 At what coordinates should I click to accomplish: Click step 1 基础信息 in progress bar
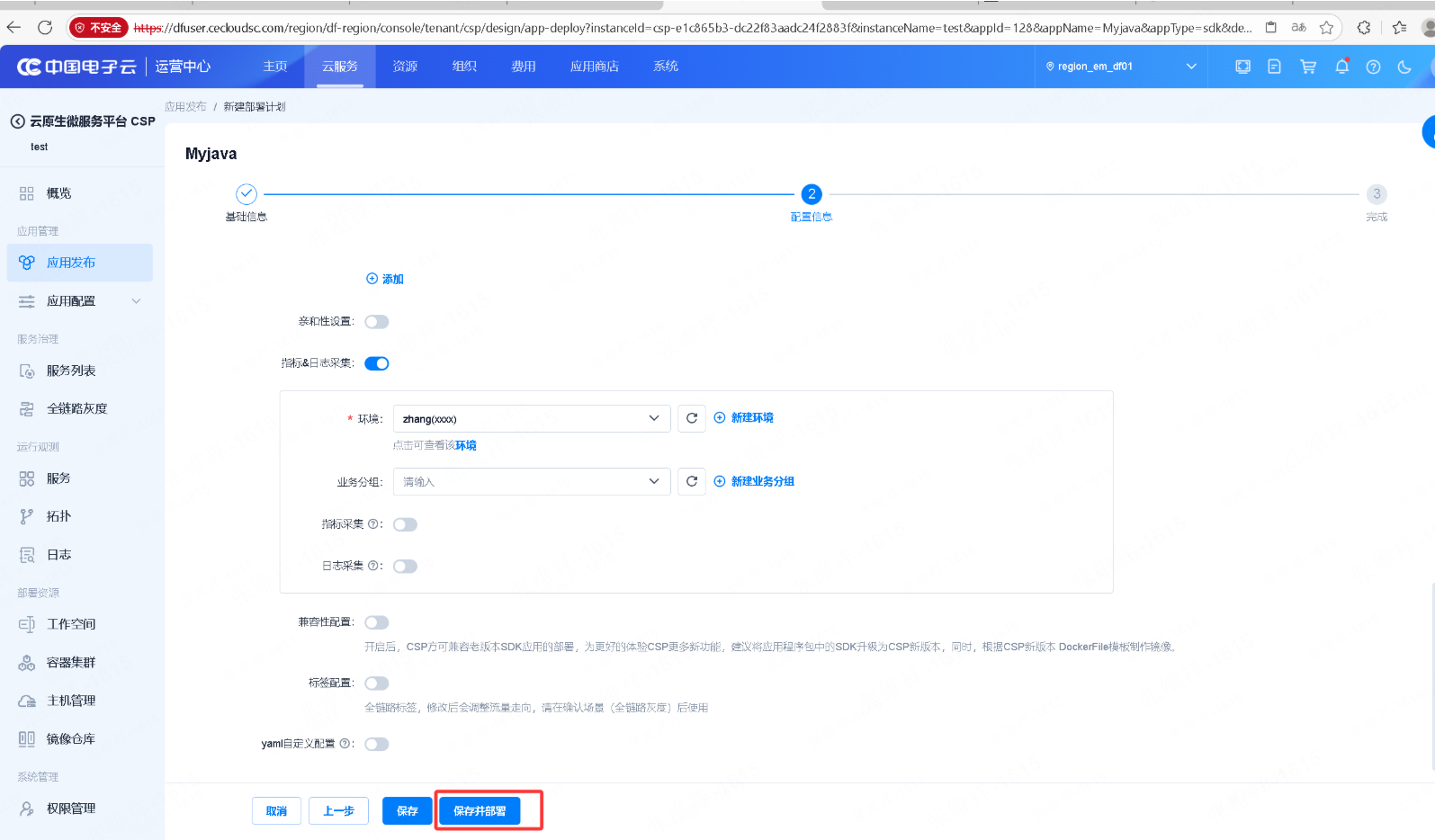point(247,194)
